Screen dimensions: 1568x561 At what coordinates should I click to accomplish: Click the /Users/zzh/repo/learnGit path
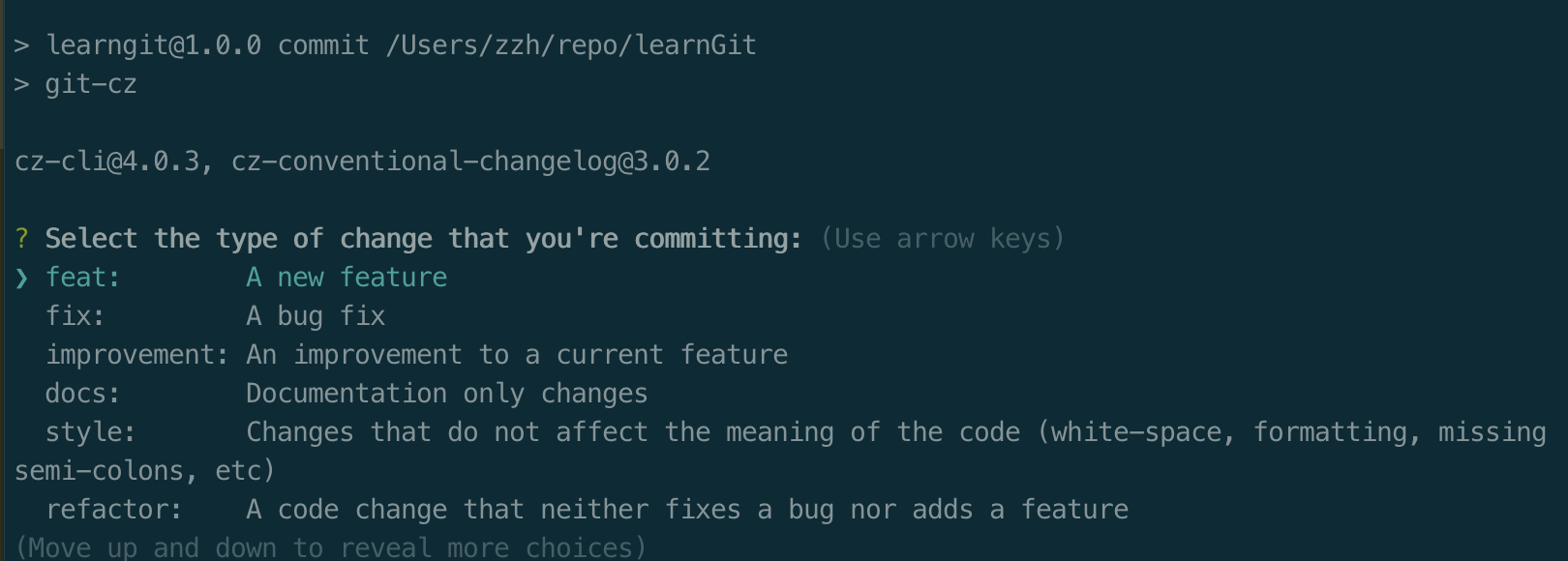[x=571, y=45]
